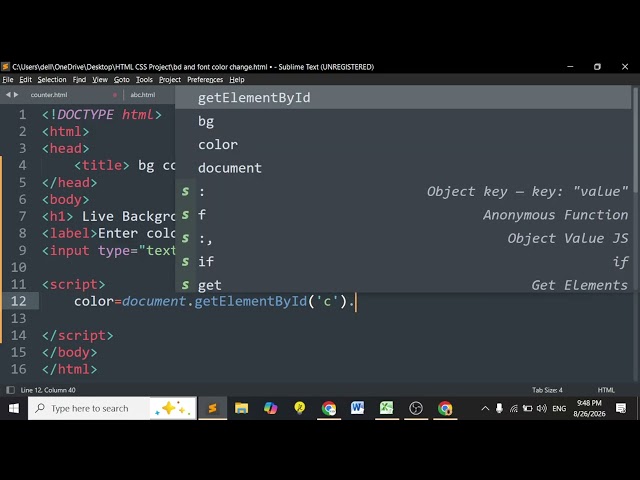Choose getElementById autocomplete suggestion
The height and width of the screenshot is (480, 640).
click(403, 98)
